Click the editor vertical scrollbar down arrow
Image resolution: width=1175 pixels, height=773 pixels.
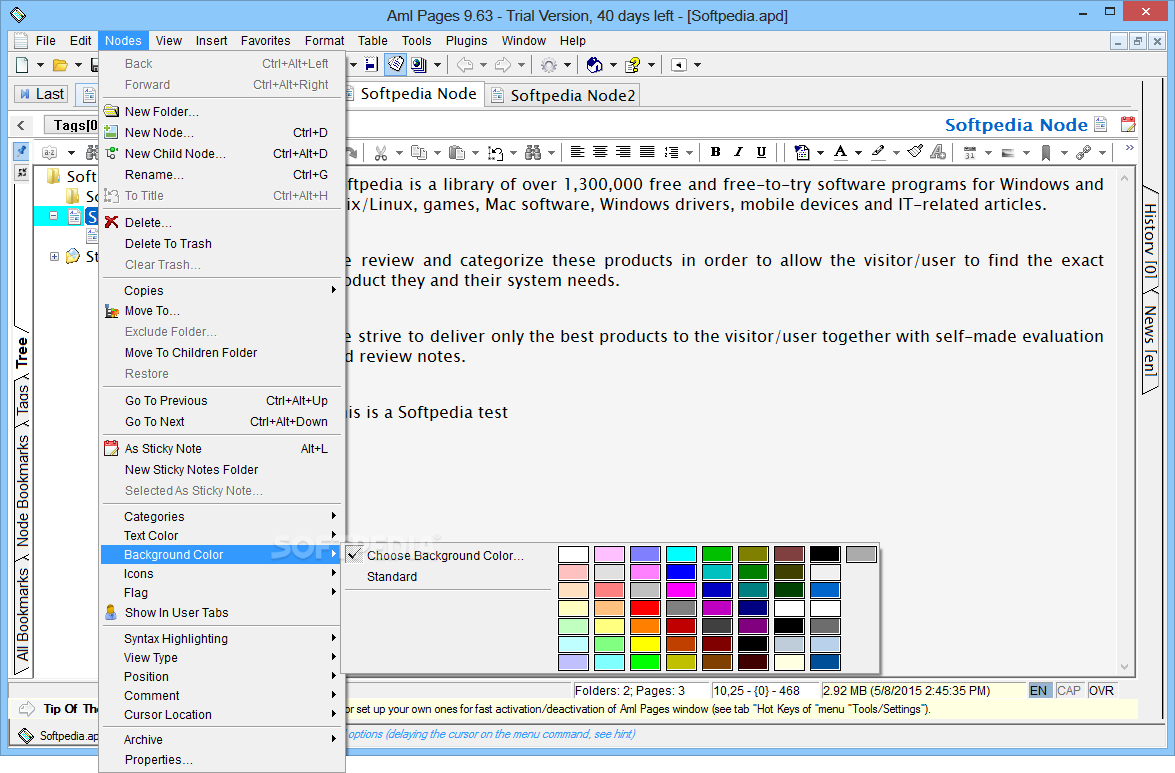(x=1124, y=667)
